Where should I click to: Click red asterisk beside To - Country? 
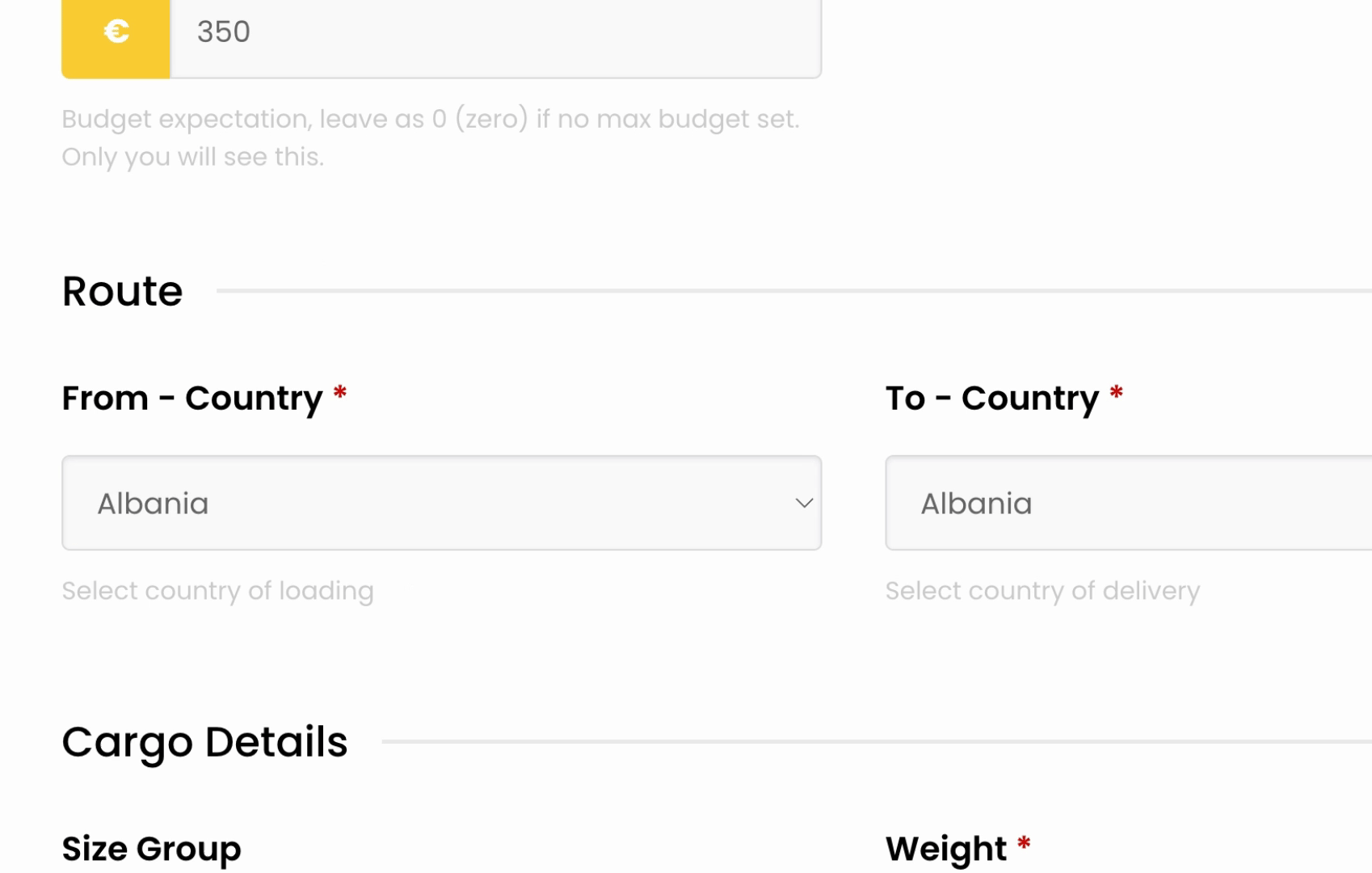(x=1117, y=393)
